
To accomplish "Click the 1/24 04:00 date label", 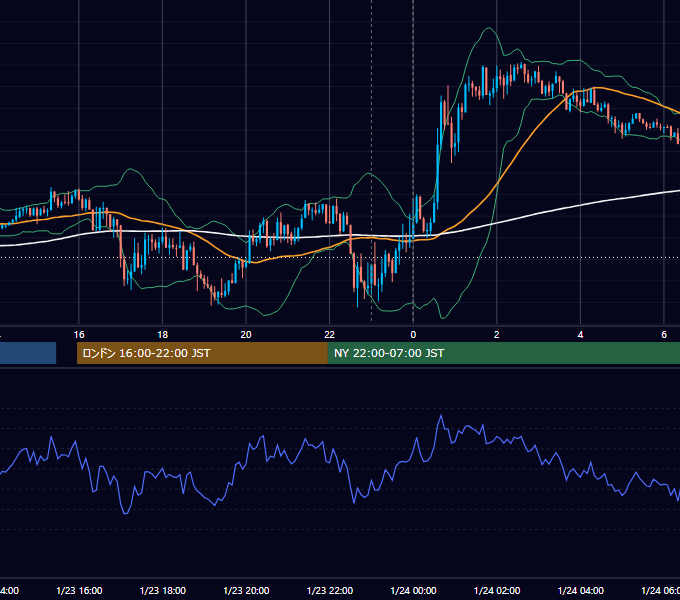I will click(581, 590).
